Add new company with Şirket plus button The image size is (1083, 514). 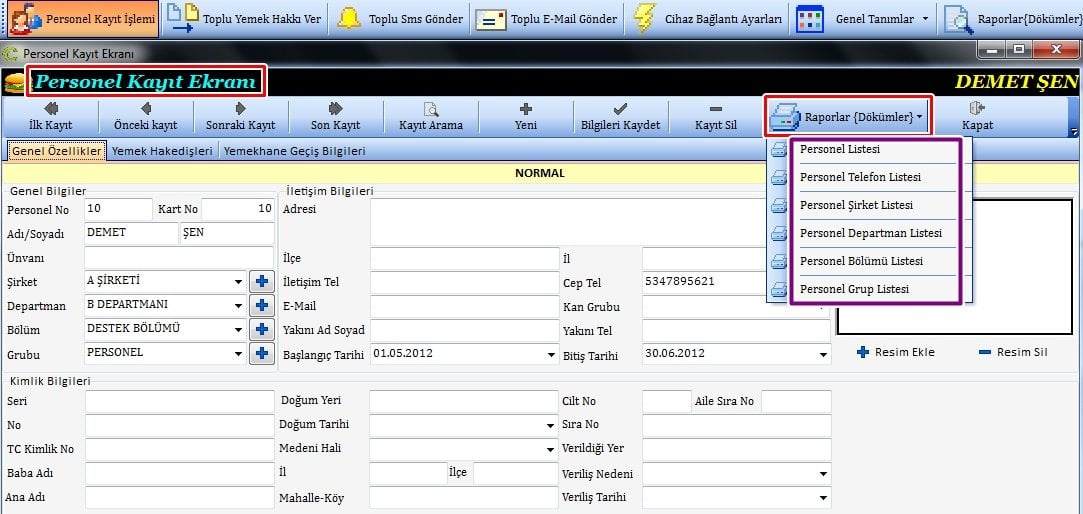(261, 282)
